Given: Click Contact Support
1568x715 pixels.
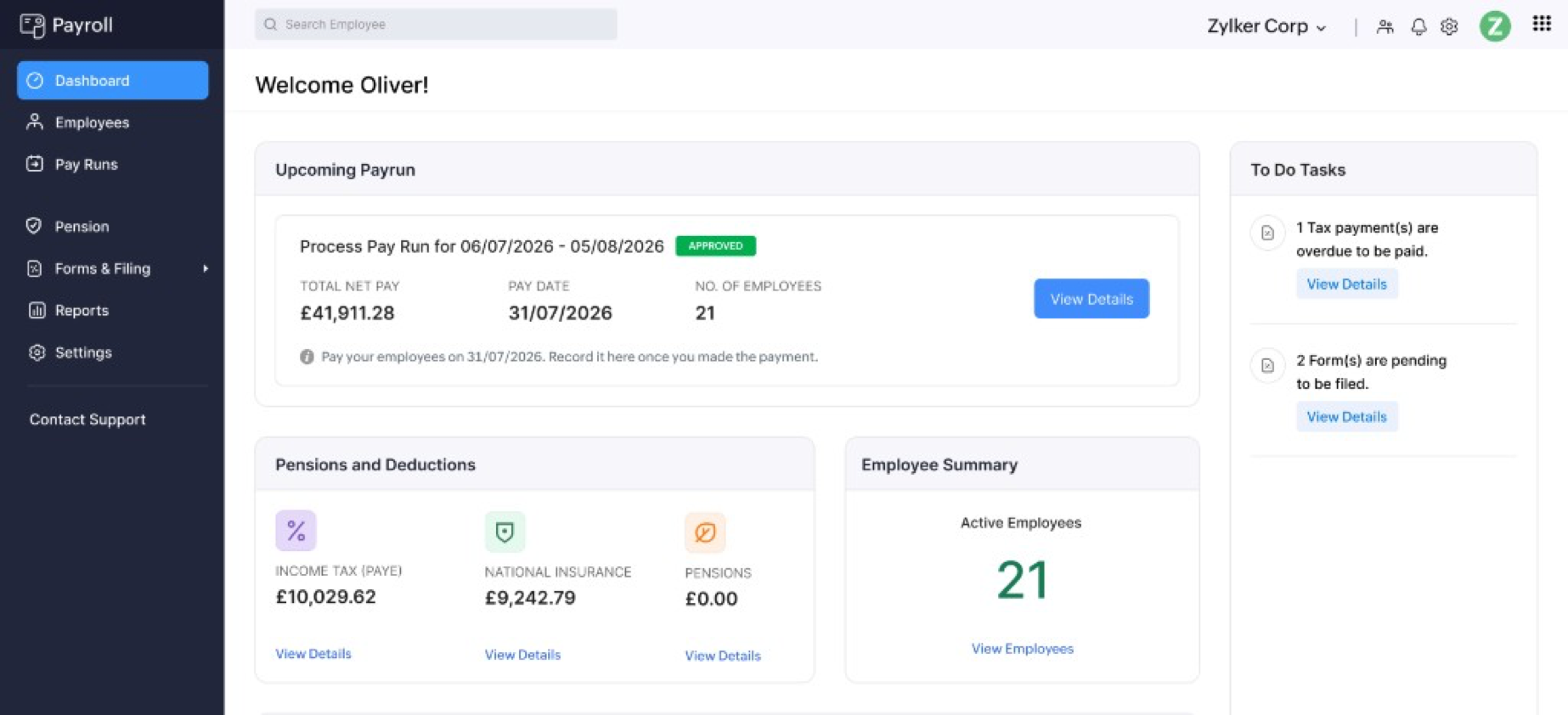Looking at the screenshot, I should (87, 419).
